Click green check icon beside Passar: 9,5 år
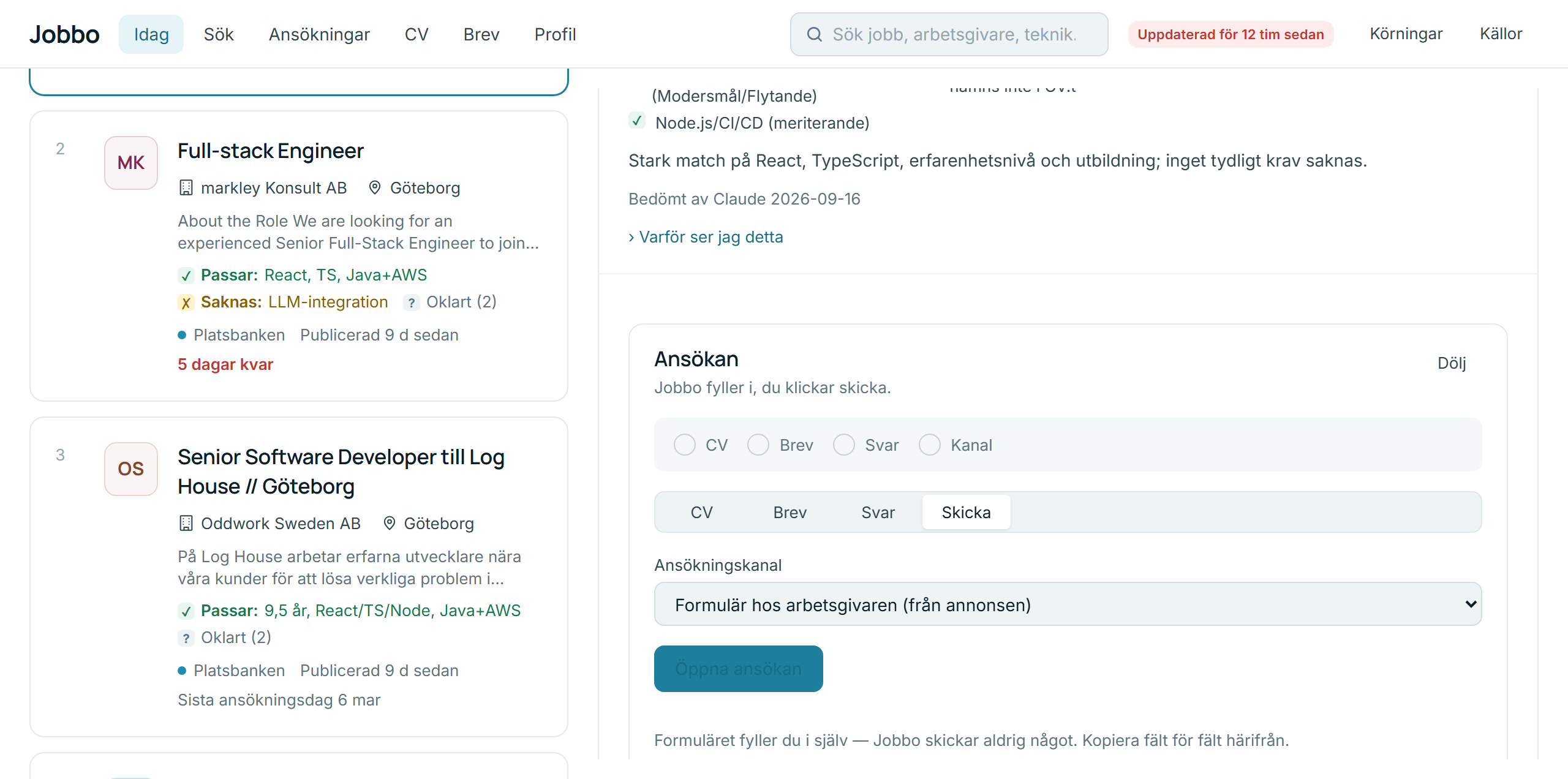Image resolution: width=1568 pixels, height=779 pixels. [x=186, y=611]
